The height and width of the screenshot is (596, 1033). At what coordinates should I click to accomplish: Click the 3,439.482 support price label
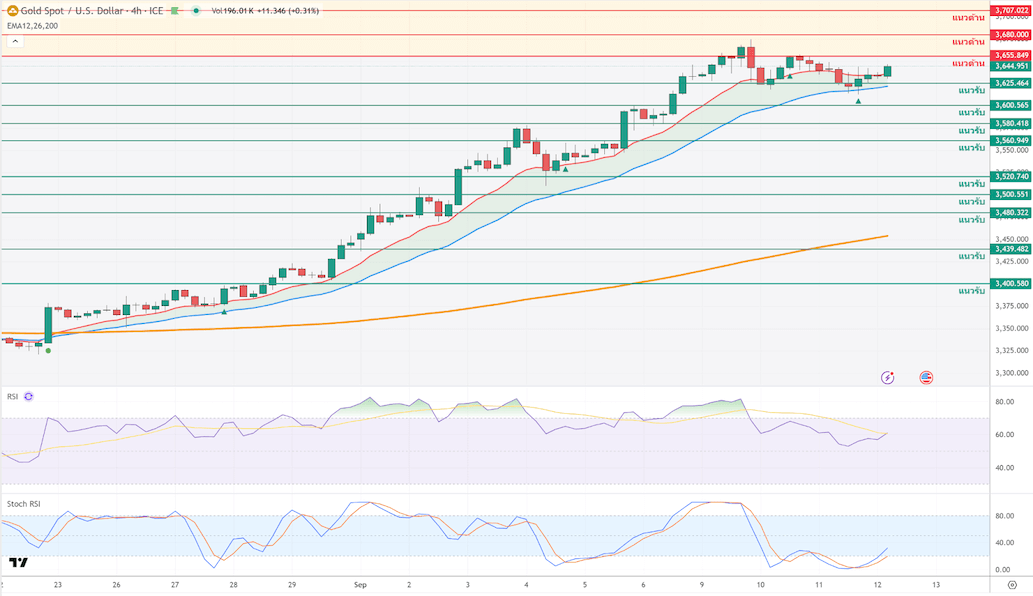pos(1011,249)
